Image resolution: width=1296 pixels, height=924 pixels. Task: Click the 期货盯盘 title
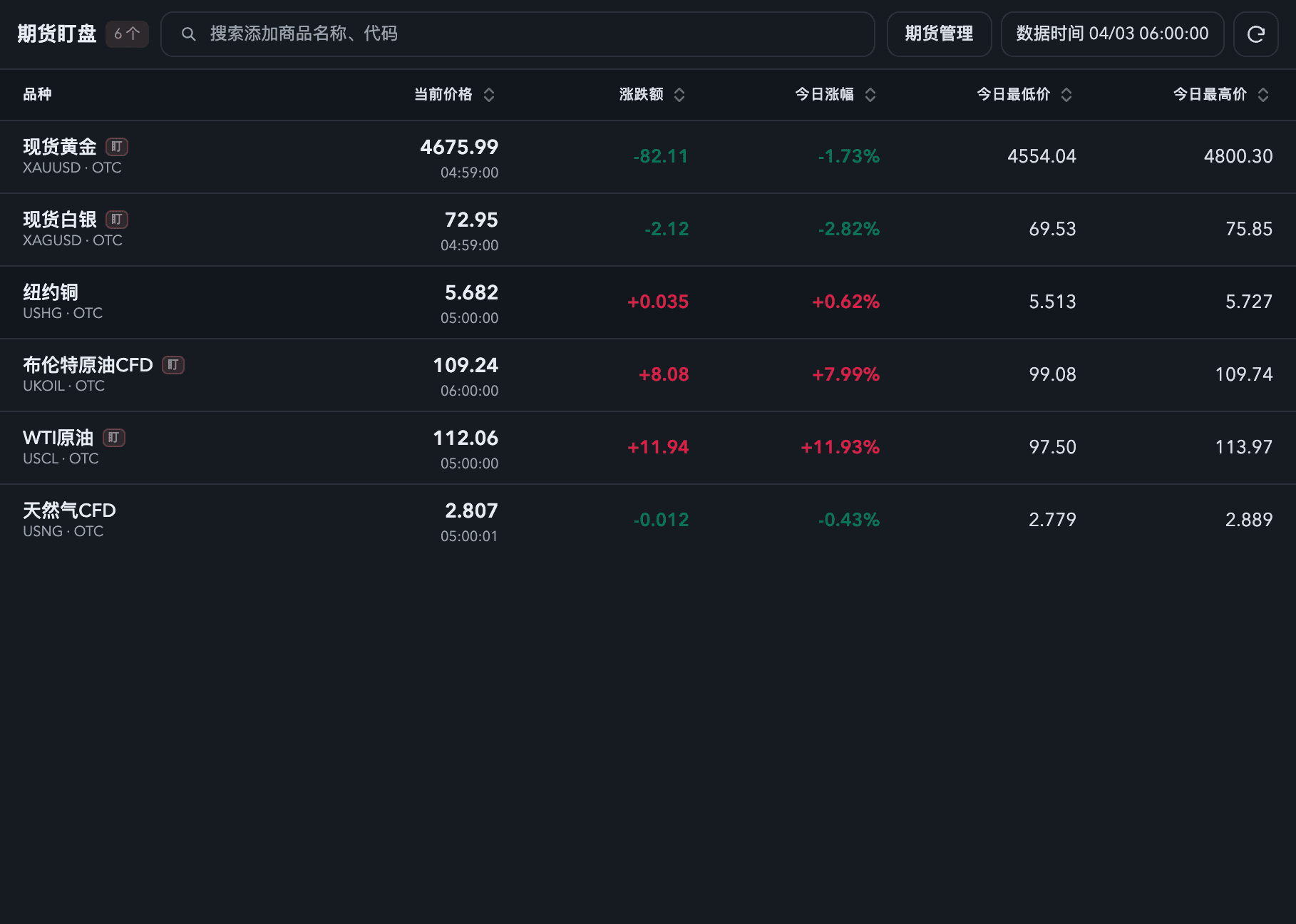click(57, 34)
